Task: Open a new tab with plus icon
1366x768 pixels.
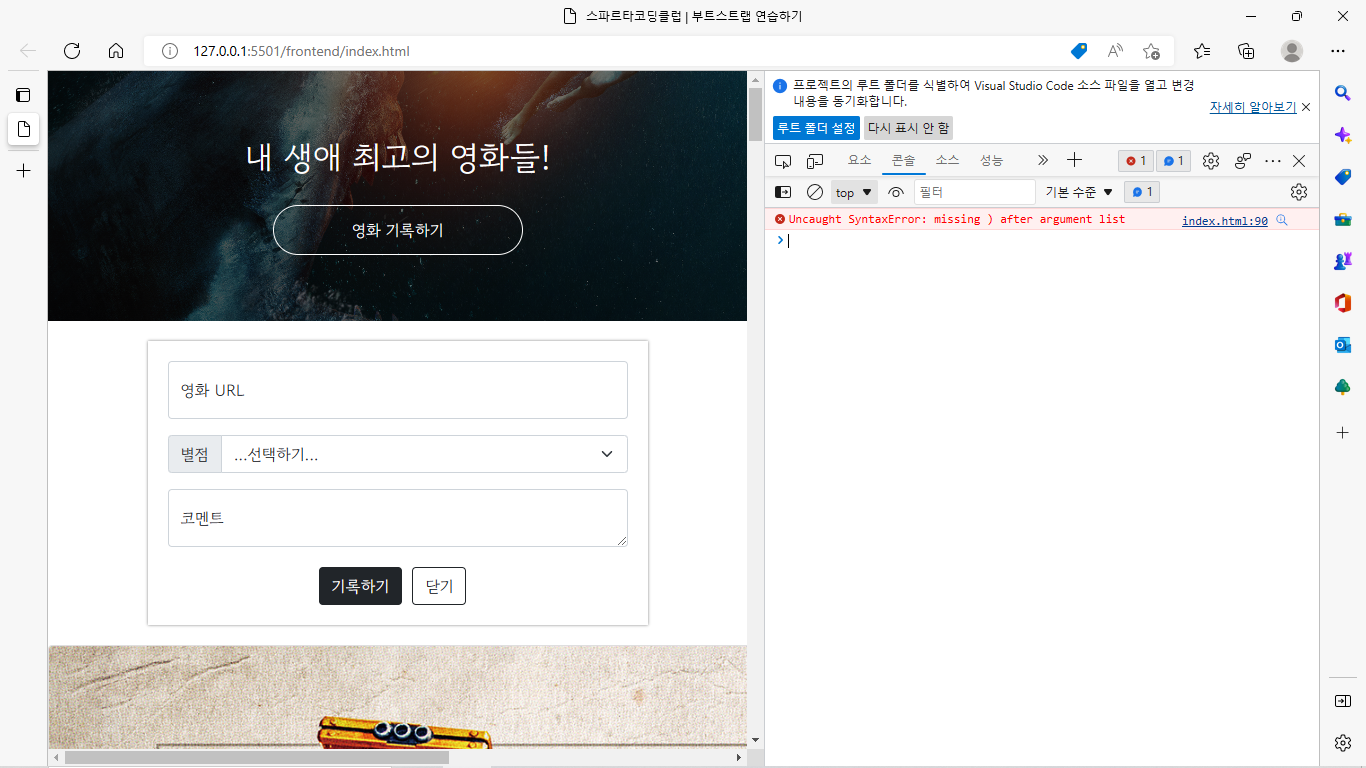Action: click(x=24, y=171)
